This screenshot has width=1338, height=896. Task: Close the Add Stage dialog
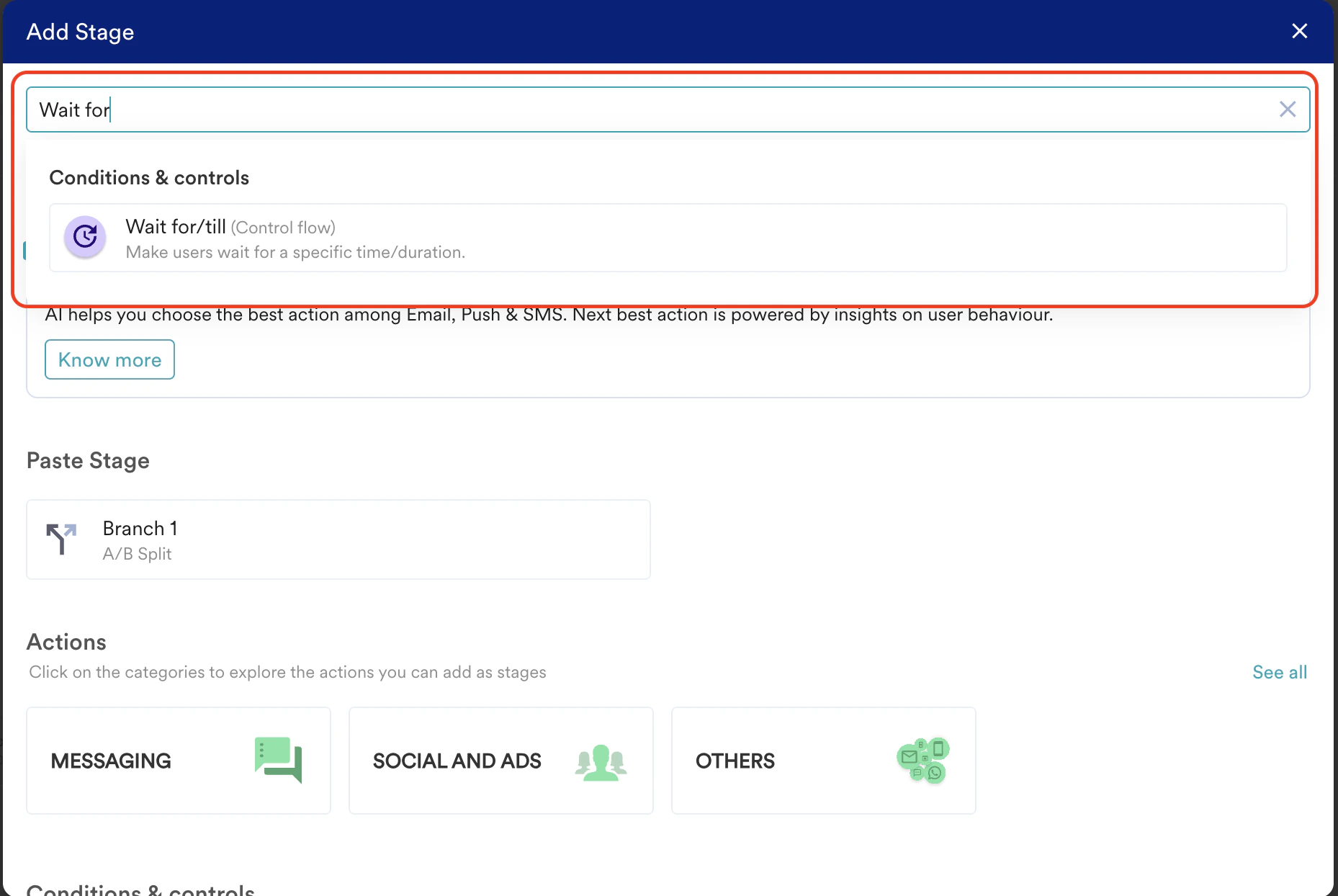[x=1299, y=31]
